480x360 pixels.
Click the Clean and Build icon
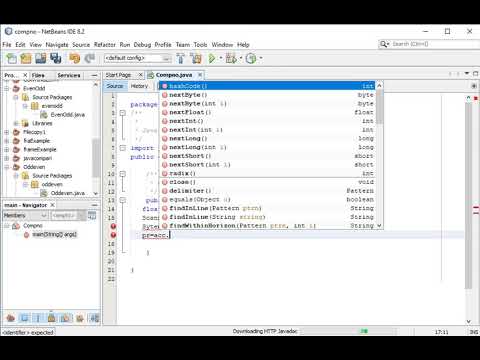196,58
